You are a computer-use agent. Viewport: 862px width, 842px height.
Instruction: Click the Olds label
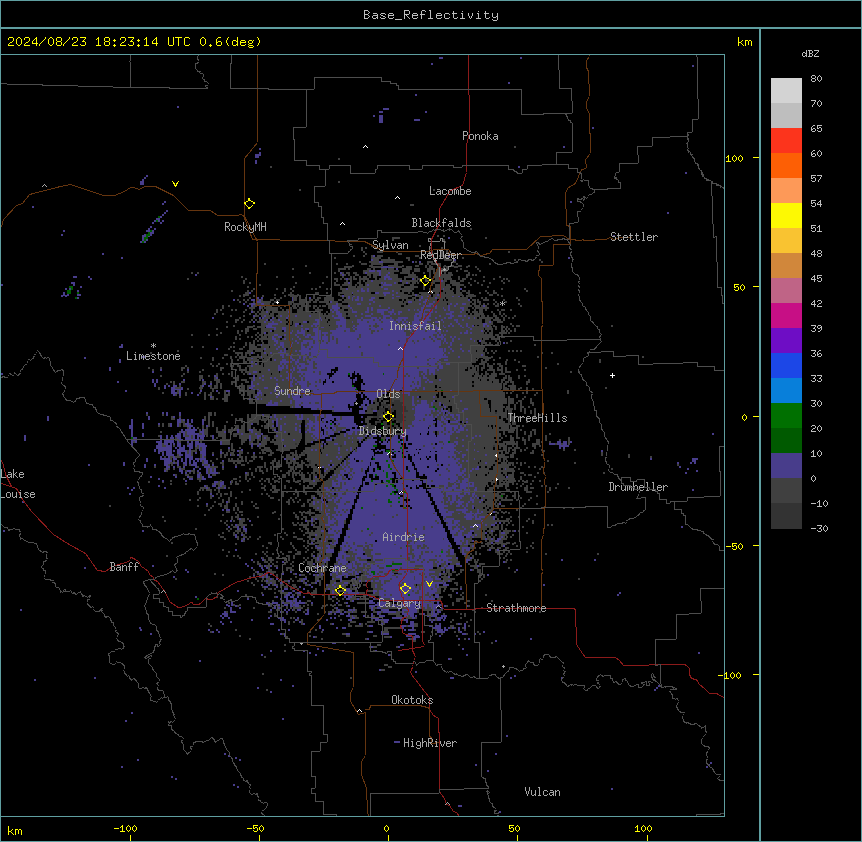tap(388, 394)
